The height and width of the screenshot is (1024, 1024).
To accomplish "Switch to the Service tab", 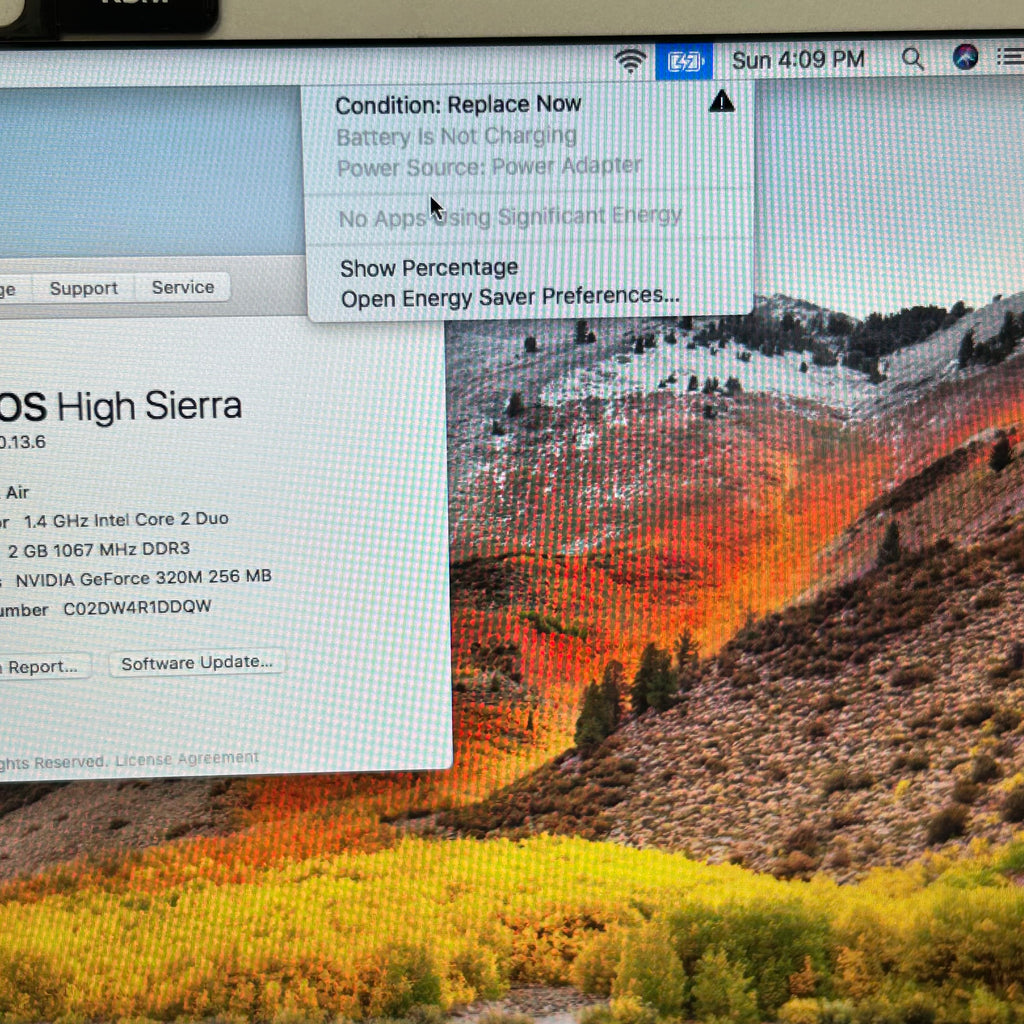I will pyautogui.click(x=183, y=287).
